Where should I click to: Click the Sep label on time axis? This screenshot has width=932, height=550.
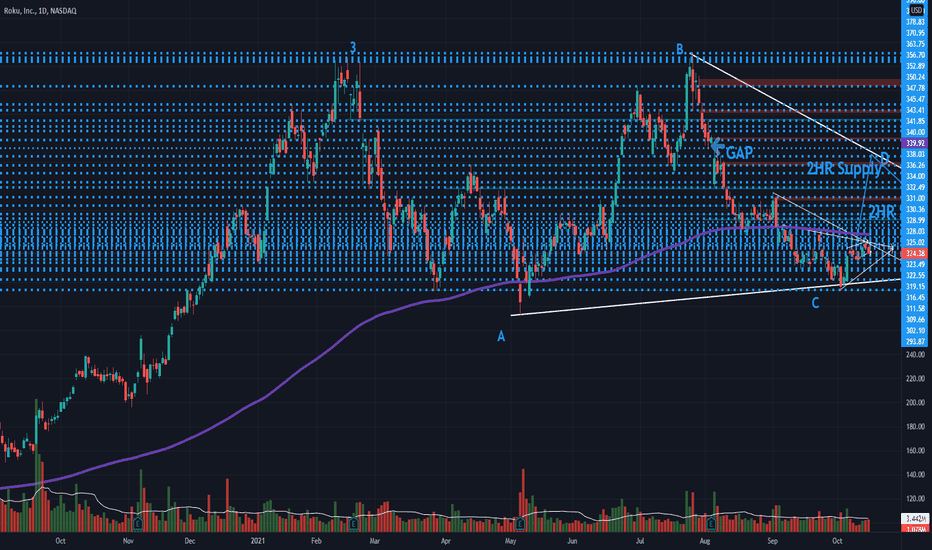tap(773, 541)
